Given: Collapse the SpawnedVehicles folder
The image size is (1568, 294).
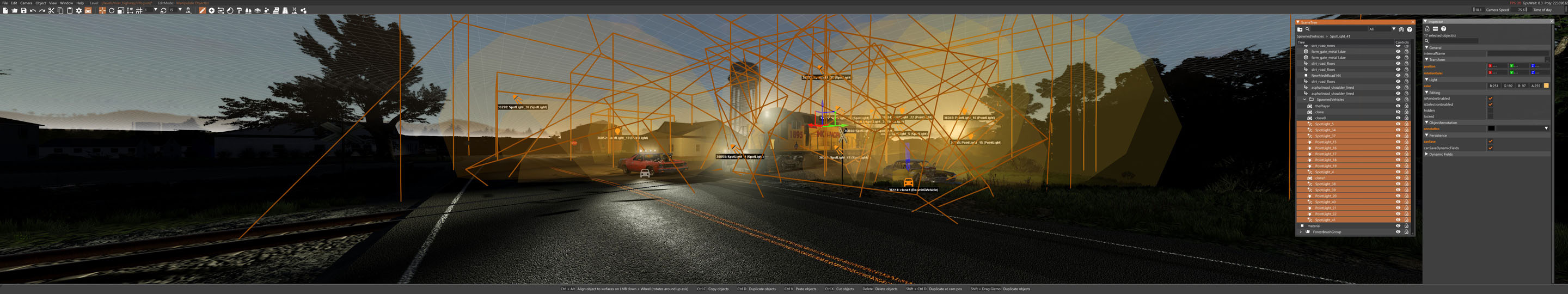Looking at the screenshot, I should point(1304,99).
